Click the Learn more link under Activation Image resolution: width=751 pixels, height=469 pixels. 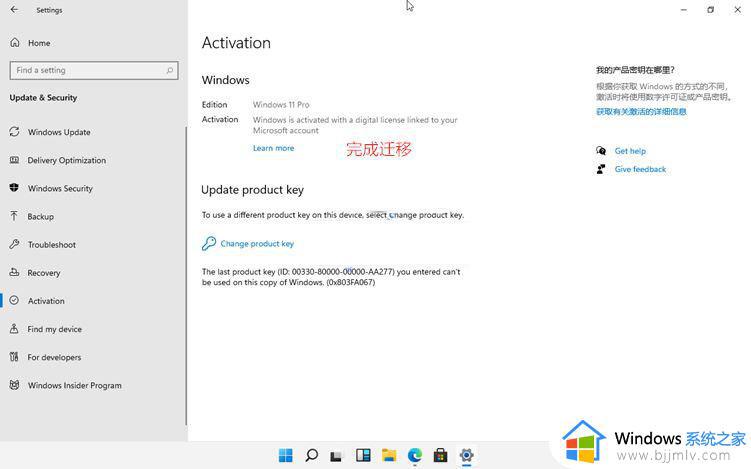pos(273,149)
